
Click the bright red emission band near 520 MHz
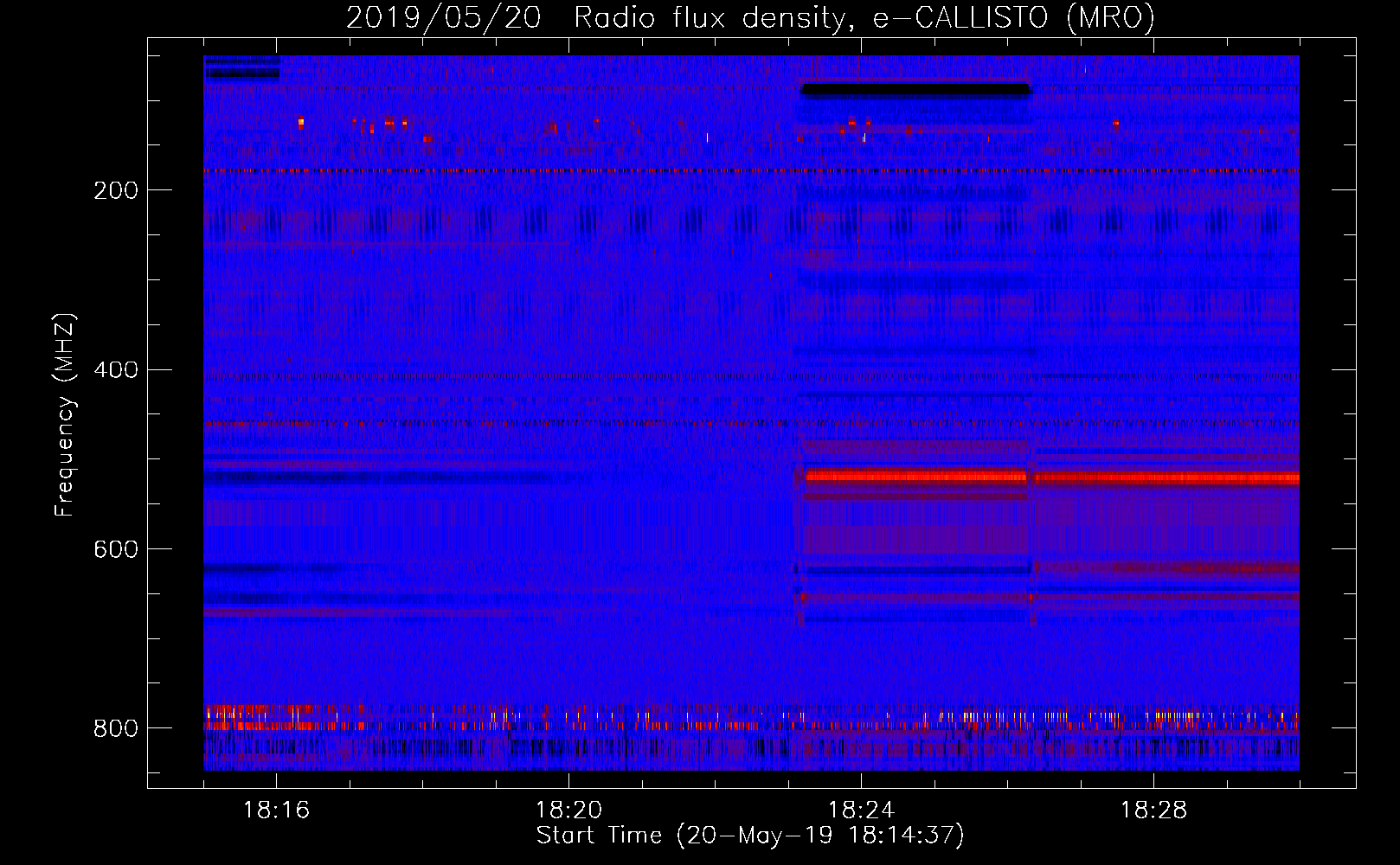click(1051, 477)
